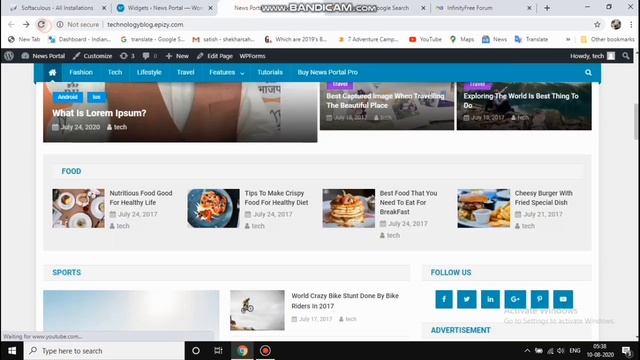Open Tech menu item
Image resolution: width=640 pixels, height=360 pixels.
click(115, 72)
